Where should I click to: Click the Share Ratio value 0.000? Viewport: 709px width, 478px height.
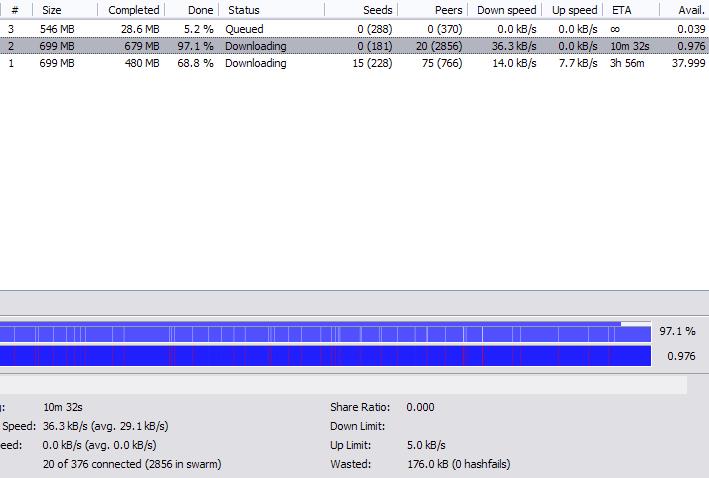click(420, 407)
